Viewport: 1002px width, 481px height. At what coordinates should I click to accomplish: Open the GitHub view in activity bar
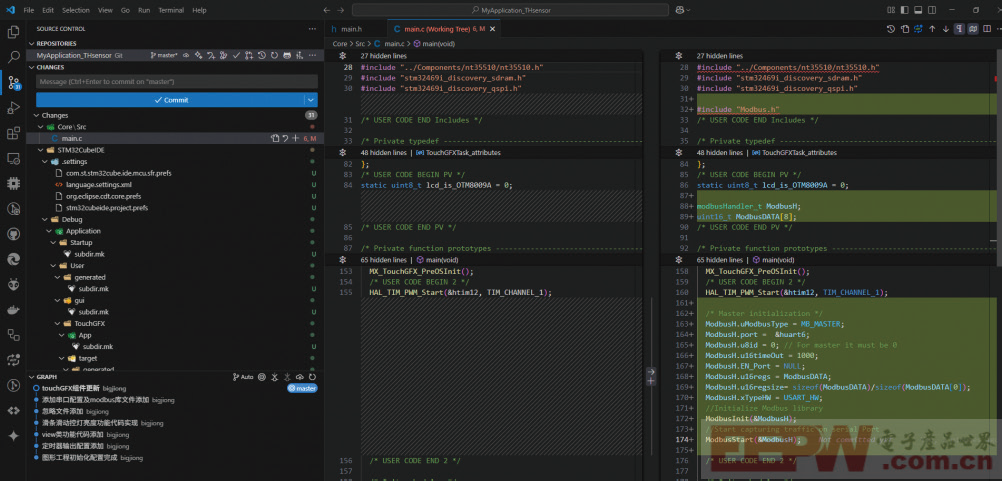(13, 234)
